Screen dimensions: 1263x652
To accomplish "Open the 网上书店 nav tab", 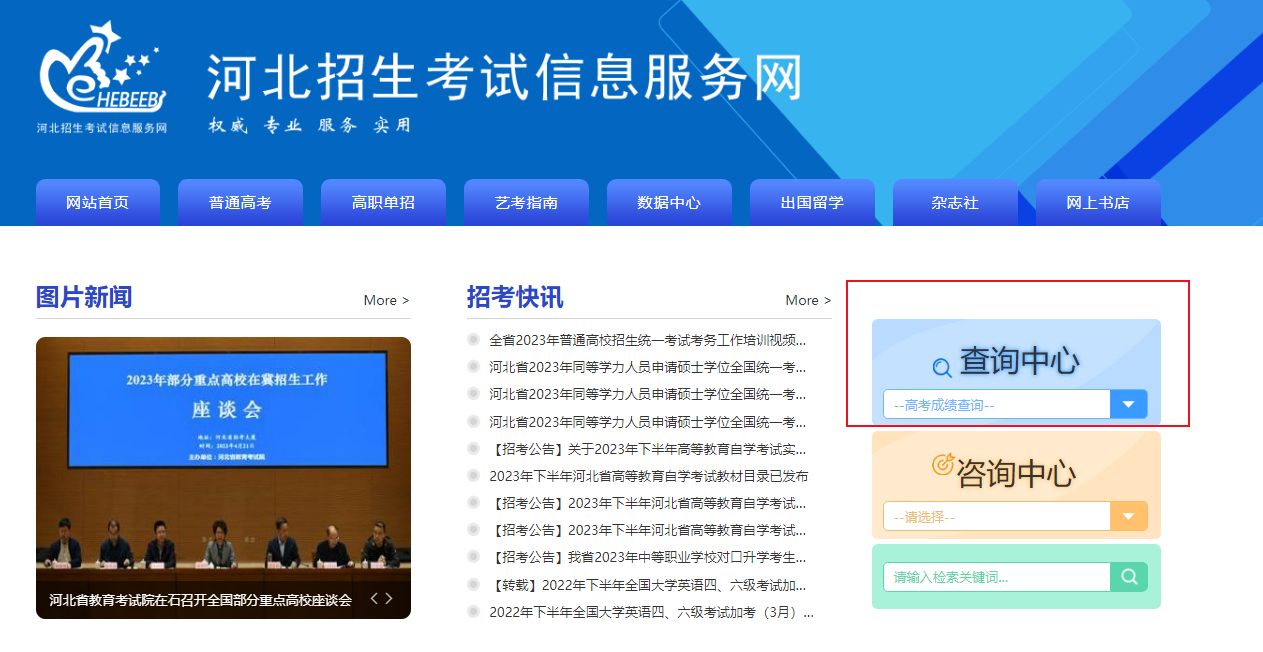I will click(x=1098, y=202).
